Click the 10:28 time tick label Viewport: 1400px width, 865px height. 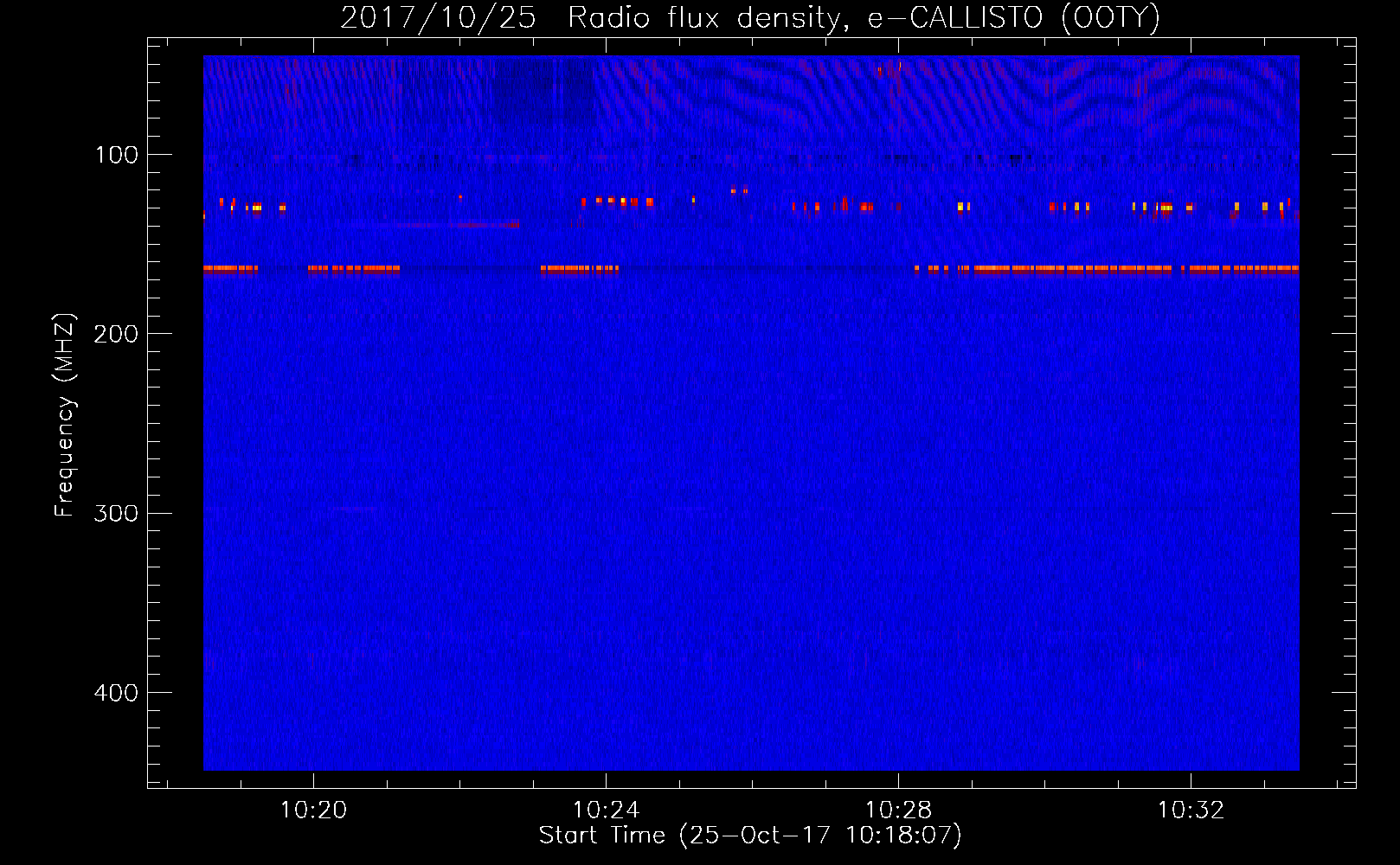coord(898,810)
